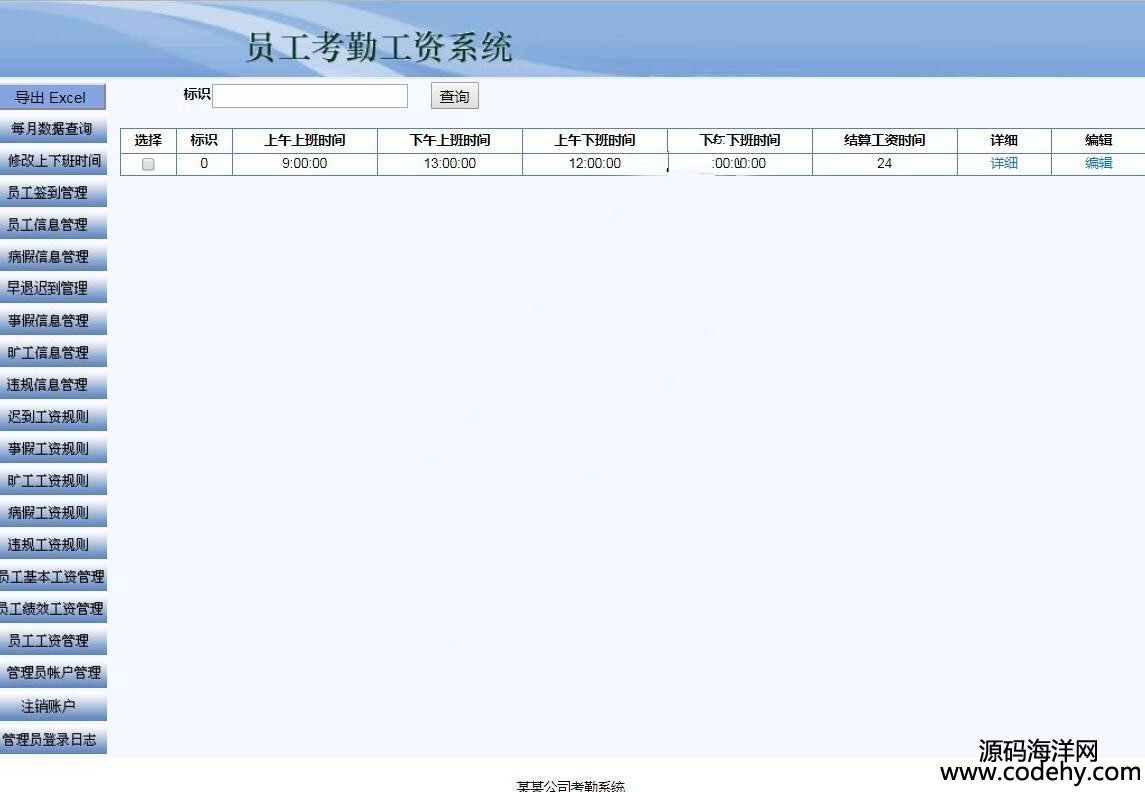
Task: Click the 员工考勤工资系统 title
Action: click(378, 47)
